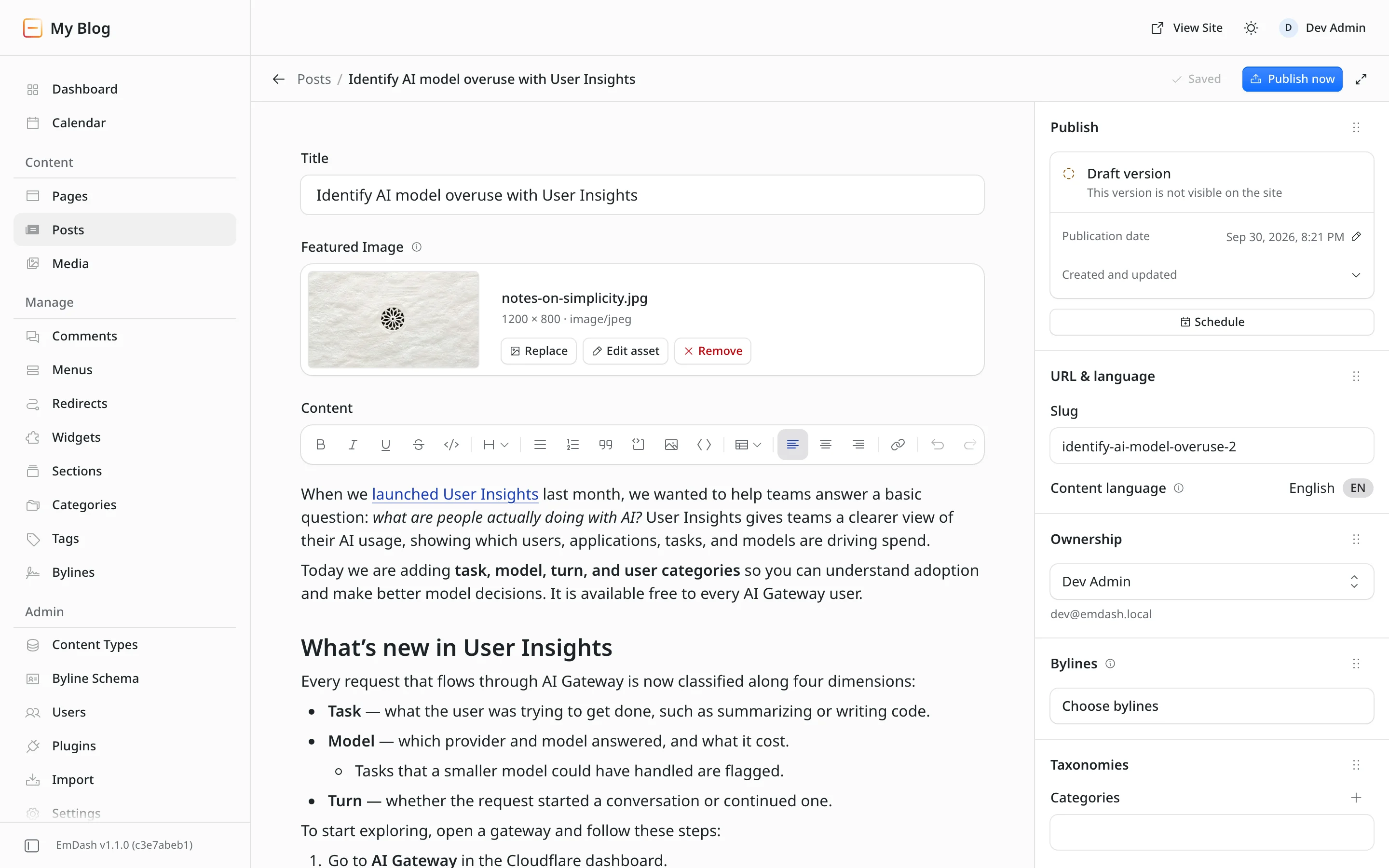The height and width of the screenshot is (868, 1389).
Task: Collapse the sidebar using bottom panel icon
Action: point(32,845)
